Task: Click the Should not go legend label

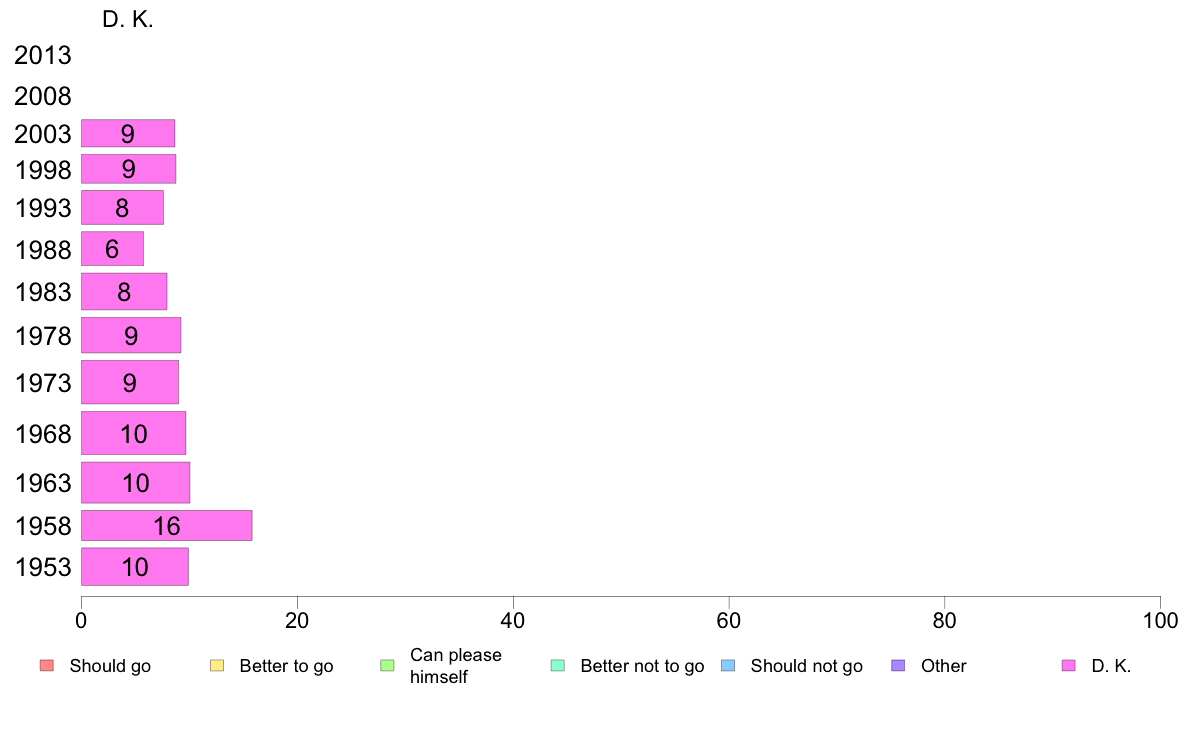Action: [806, 666]
